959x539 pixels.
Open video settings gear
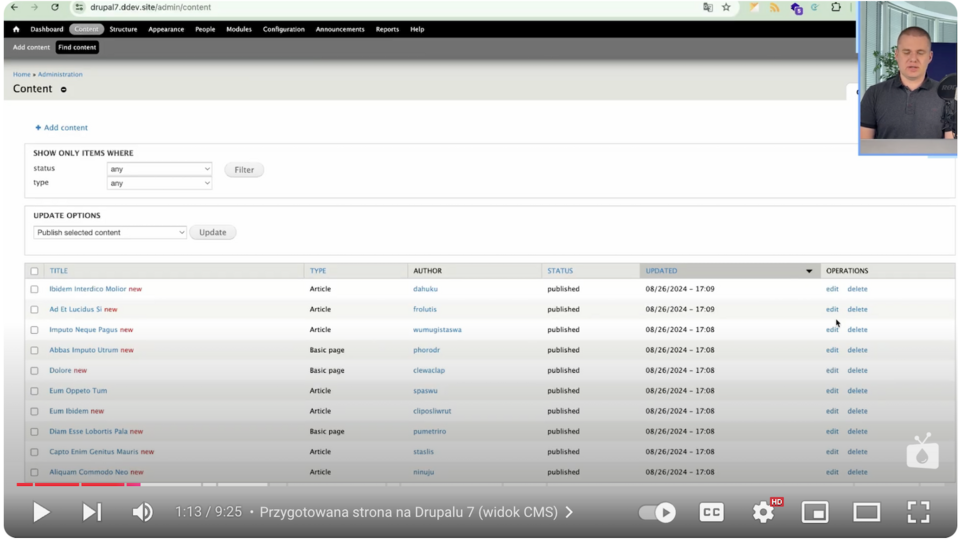(763, 512)
